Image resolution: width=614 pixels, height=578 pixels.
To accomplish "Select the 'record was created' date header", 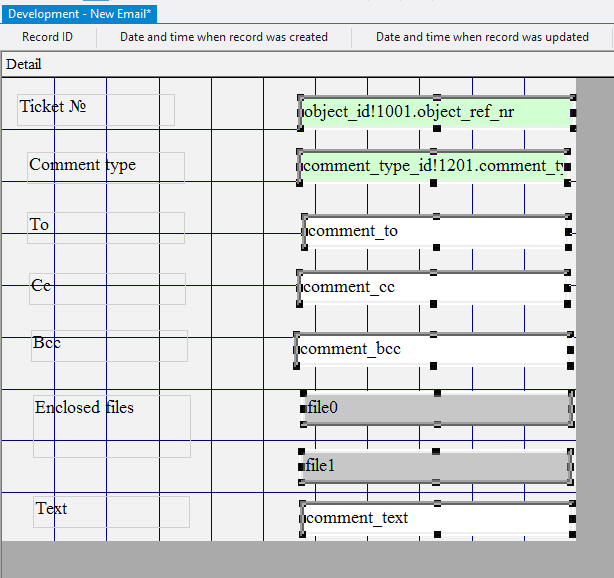I will click(224, 37).
